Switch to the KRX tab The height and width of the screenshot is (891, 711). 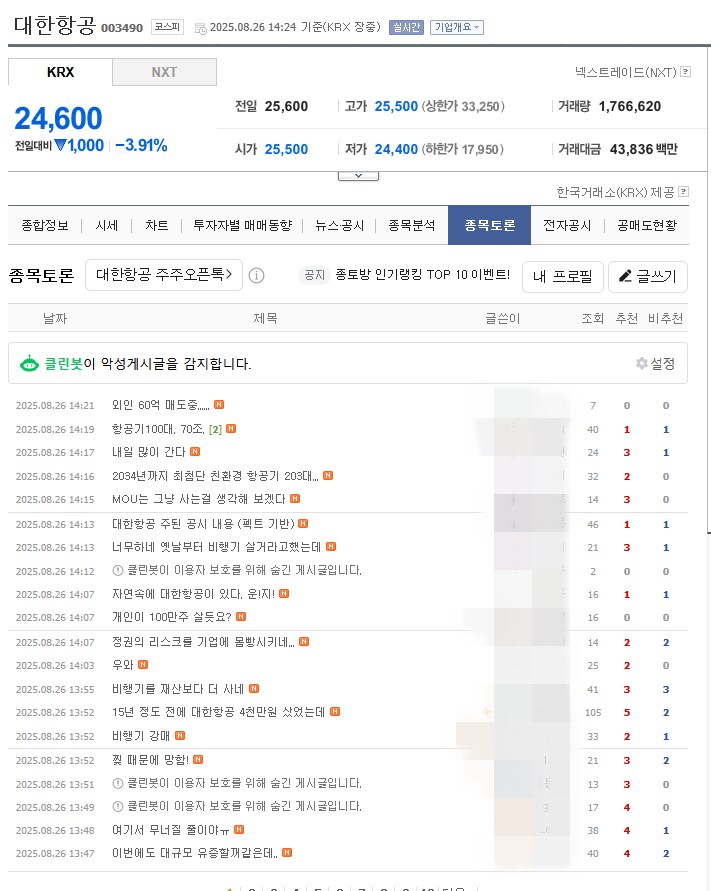pos(60,72)
